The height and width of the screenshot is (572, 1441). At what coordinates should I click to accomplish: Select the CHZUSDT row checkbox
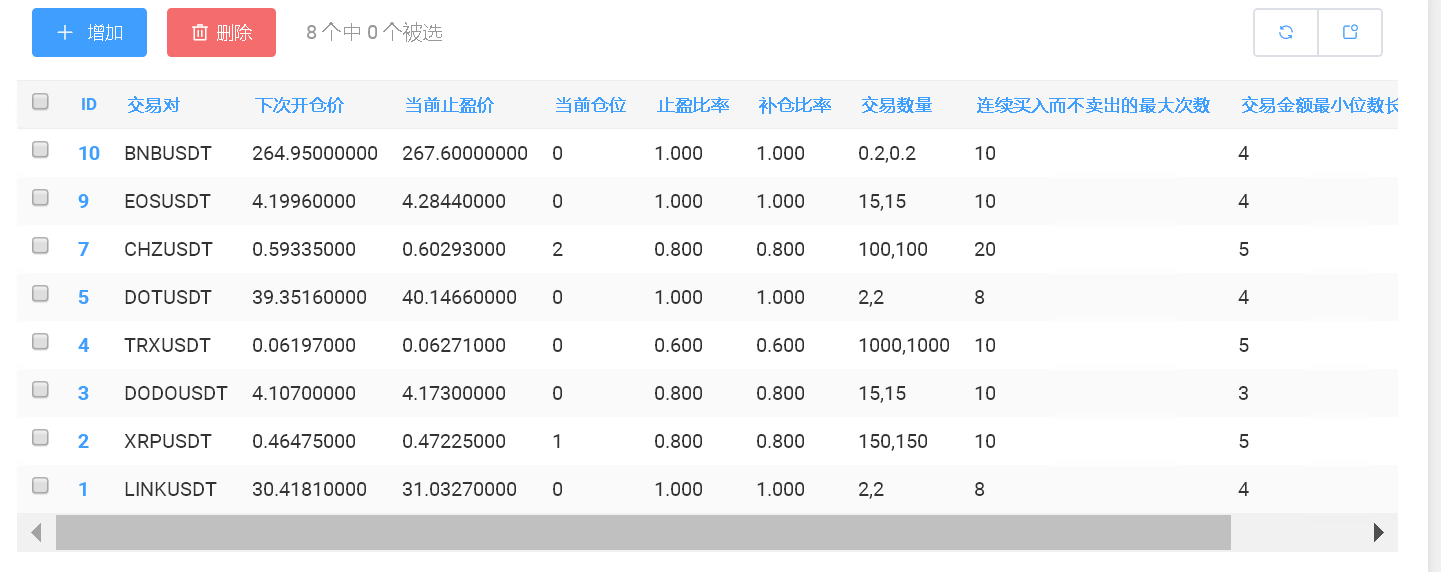[40, 246]
